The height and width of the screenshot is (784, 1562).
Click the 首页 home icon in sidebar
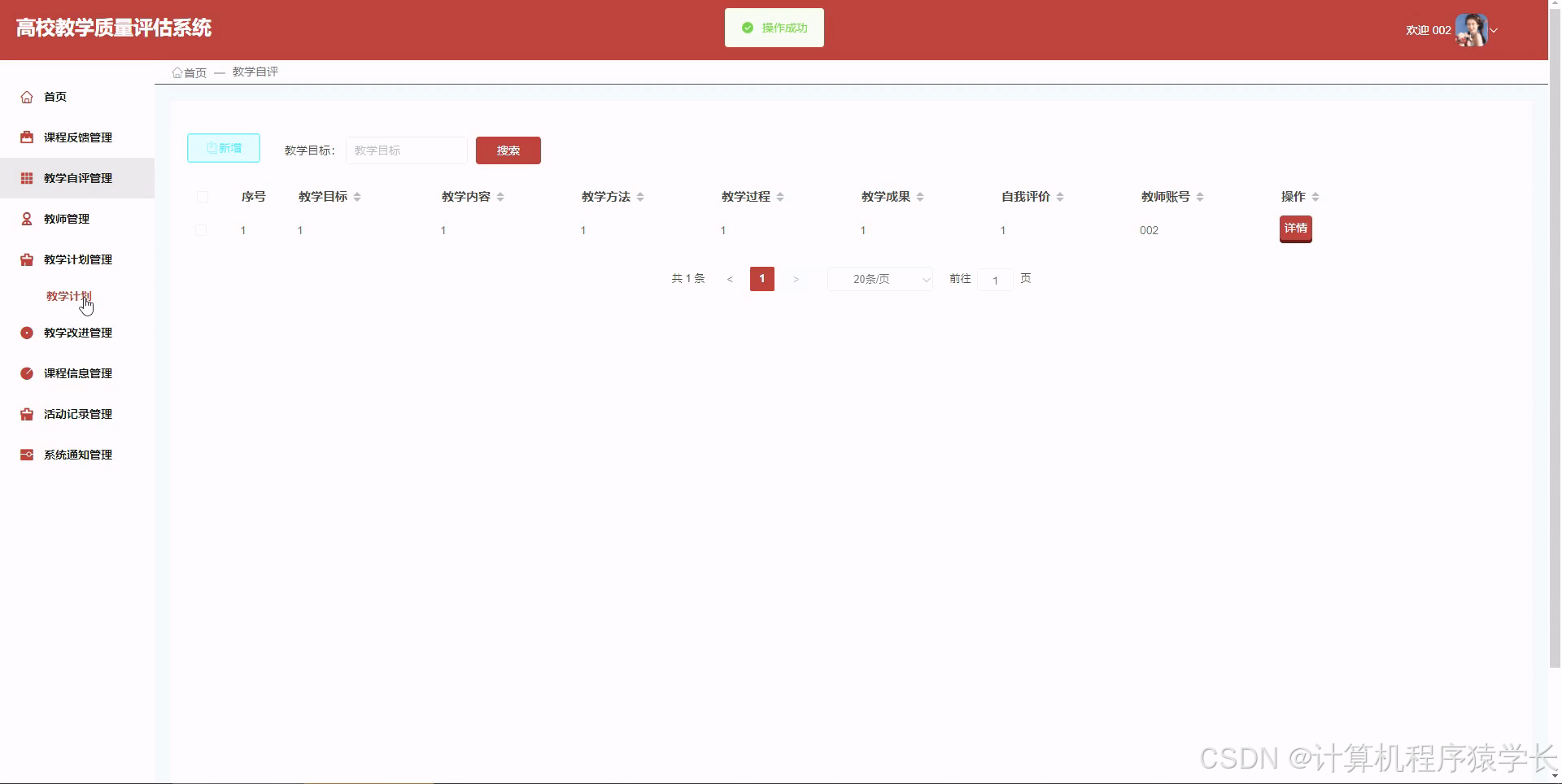pos(25,97)
